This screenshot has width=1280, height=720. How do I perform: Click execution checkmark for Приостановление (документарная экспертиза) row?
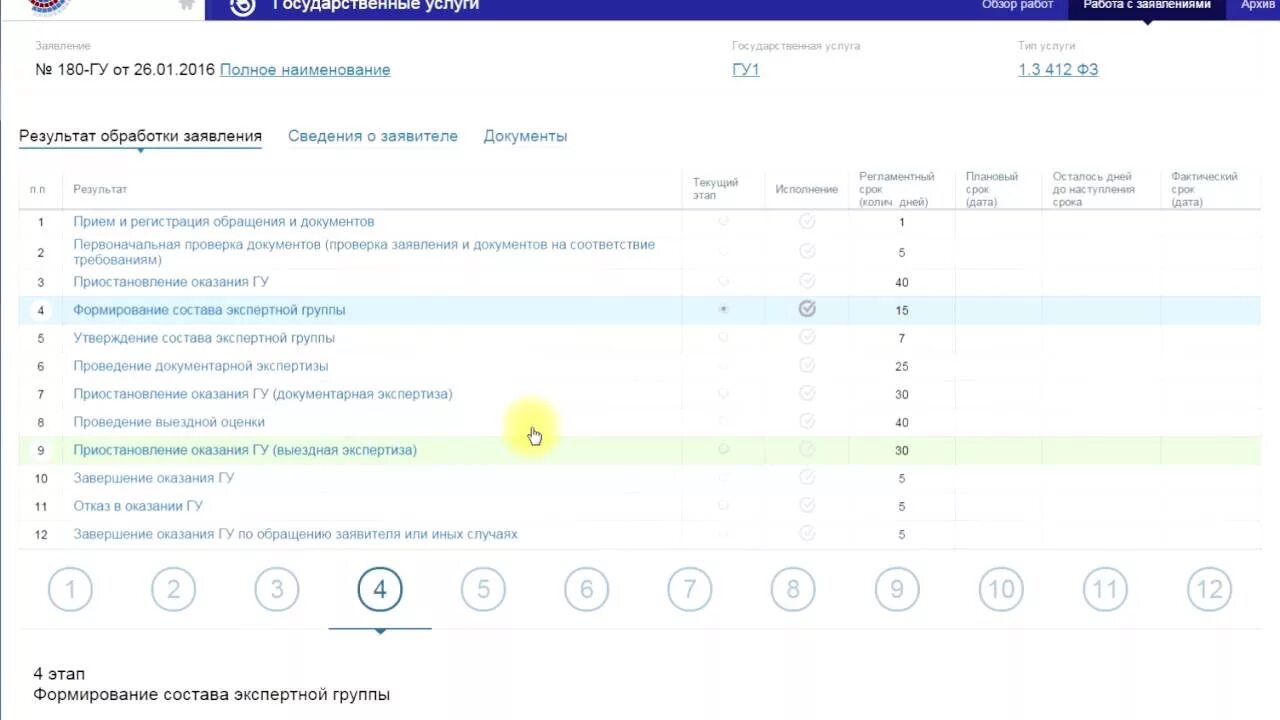pyautogui.click(x=807, y=394)
